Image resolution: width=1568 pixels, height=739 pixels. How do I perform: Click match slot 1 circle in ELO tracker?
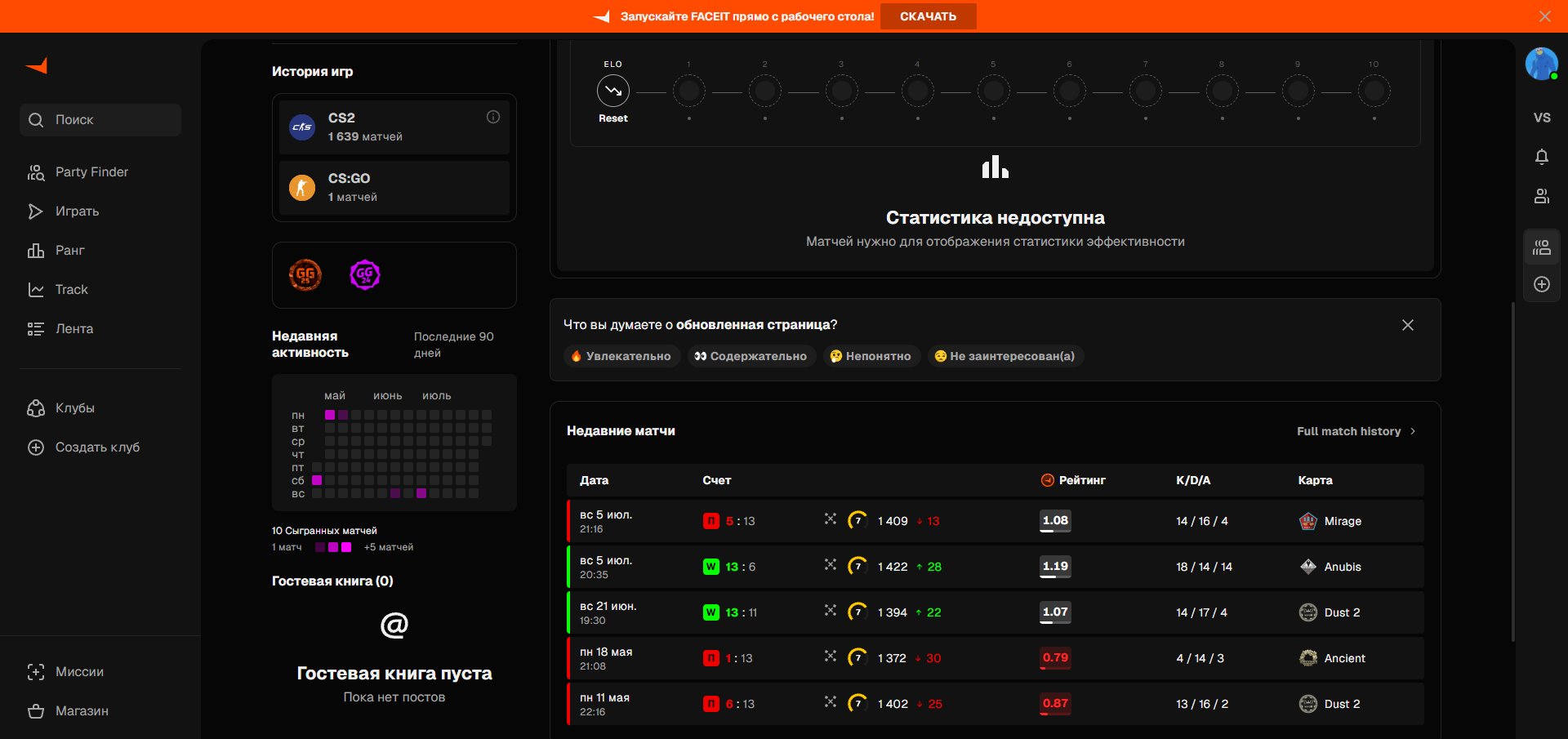(x=688, y=91)
